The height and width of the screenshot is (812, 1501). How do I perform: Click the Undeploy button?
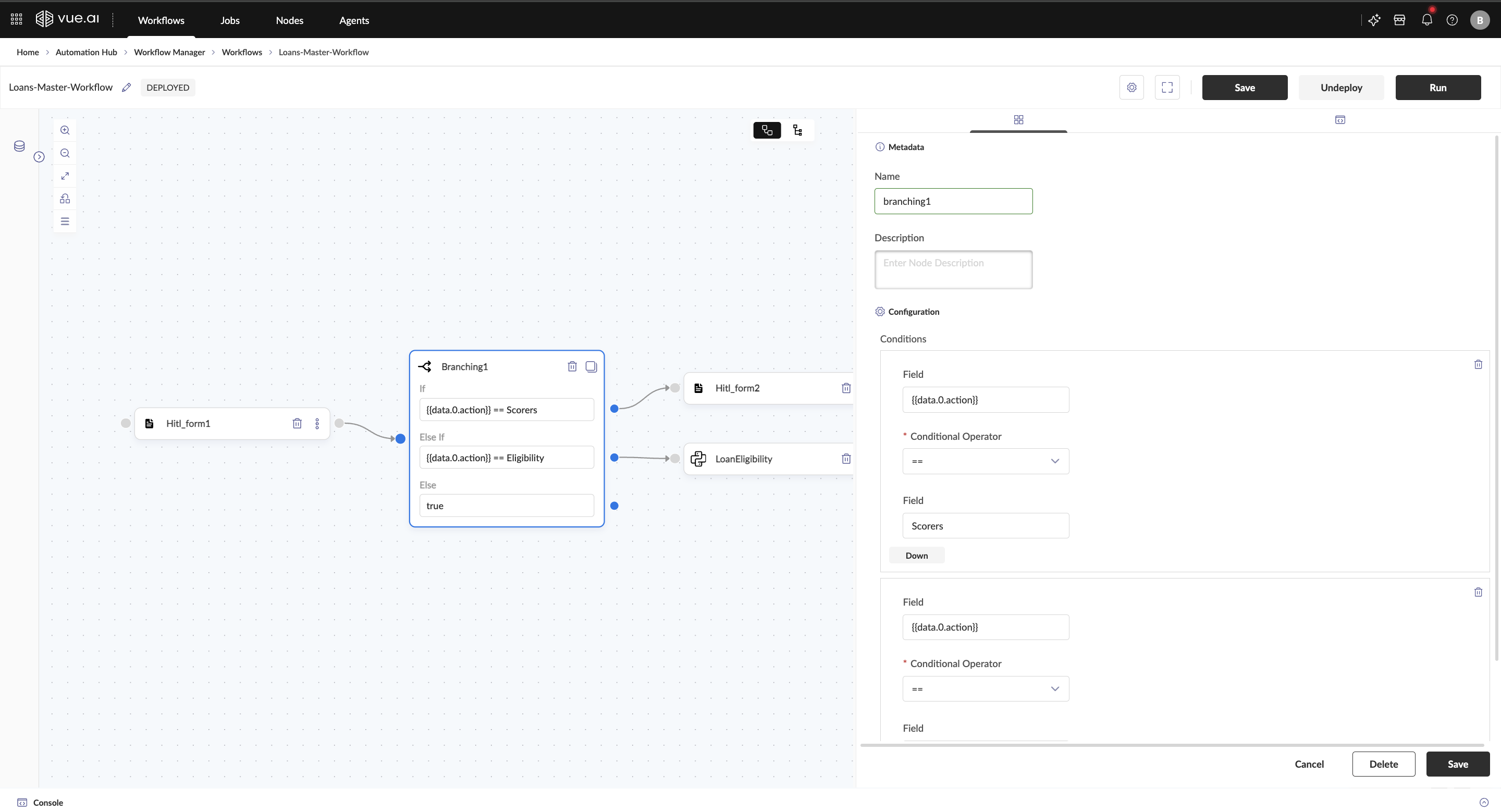(x=1341, y=88)
